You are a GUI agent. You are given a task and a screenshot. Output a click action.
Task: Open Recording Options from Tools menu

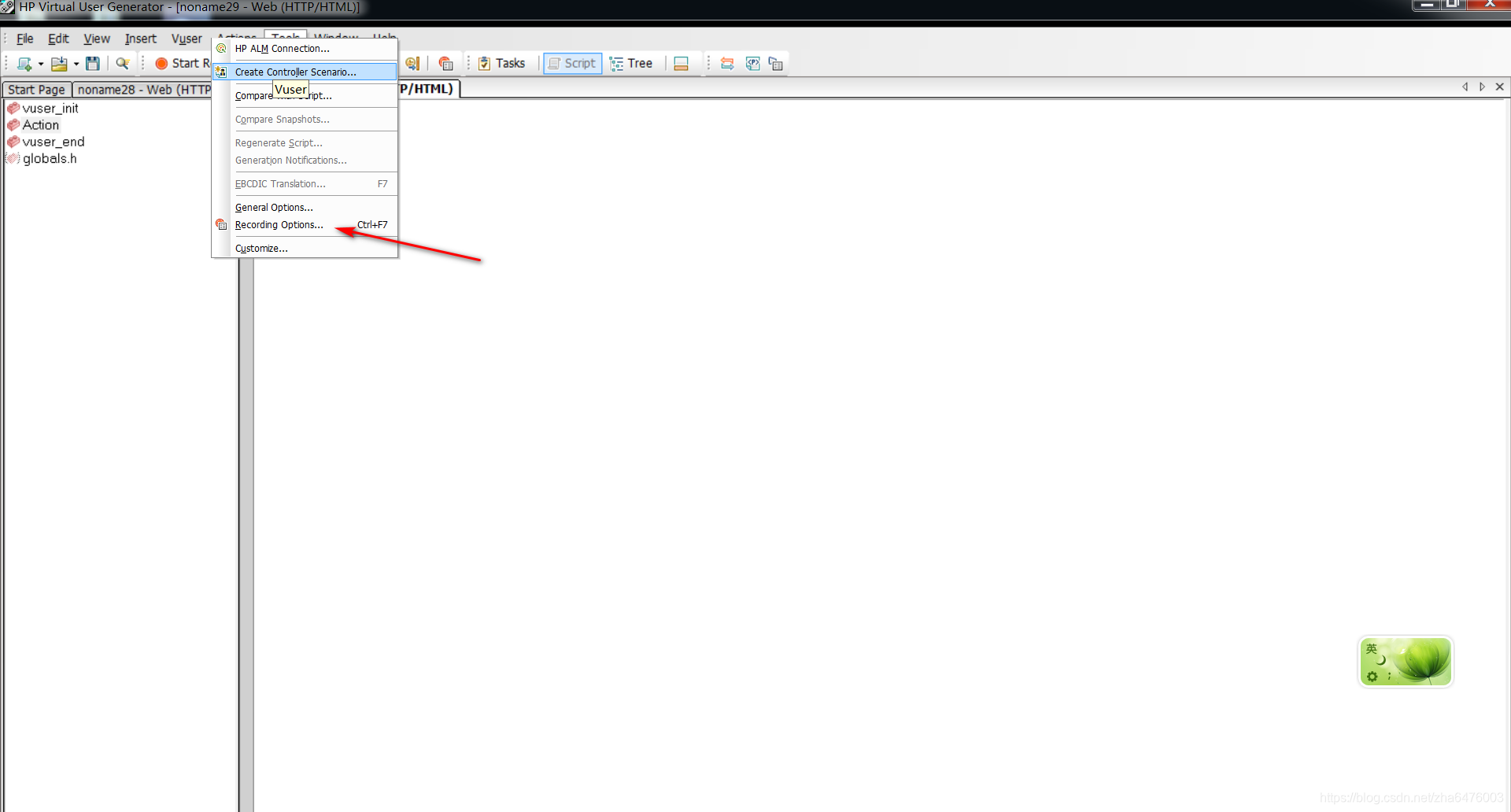305,225
